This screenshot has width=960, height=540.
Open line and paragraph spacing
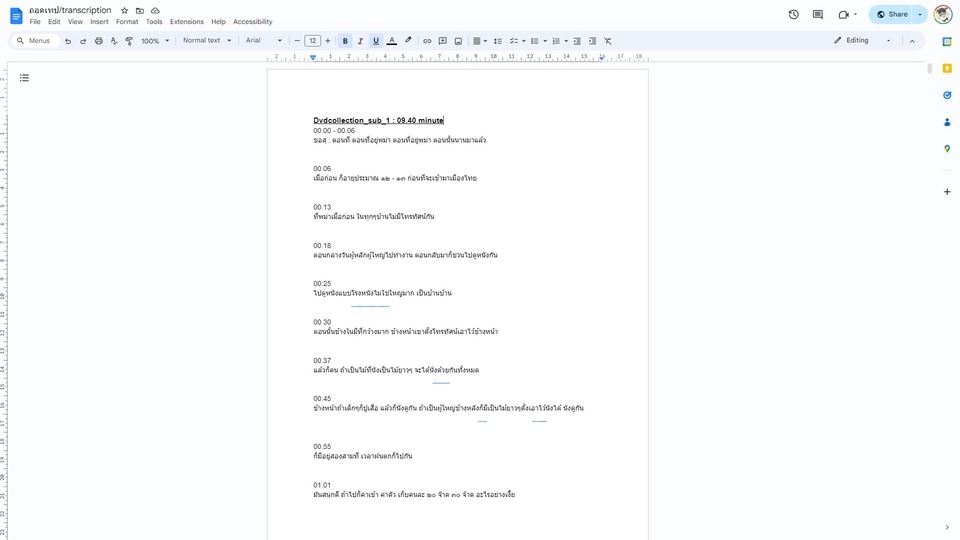click(498, 41)
